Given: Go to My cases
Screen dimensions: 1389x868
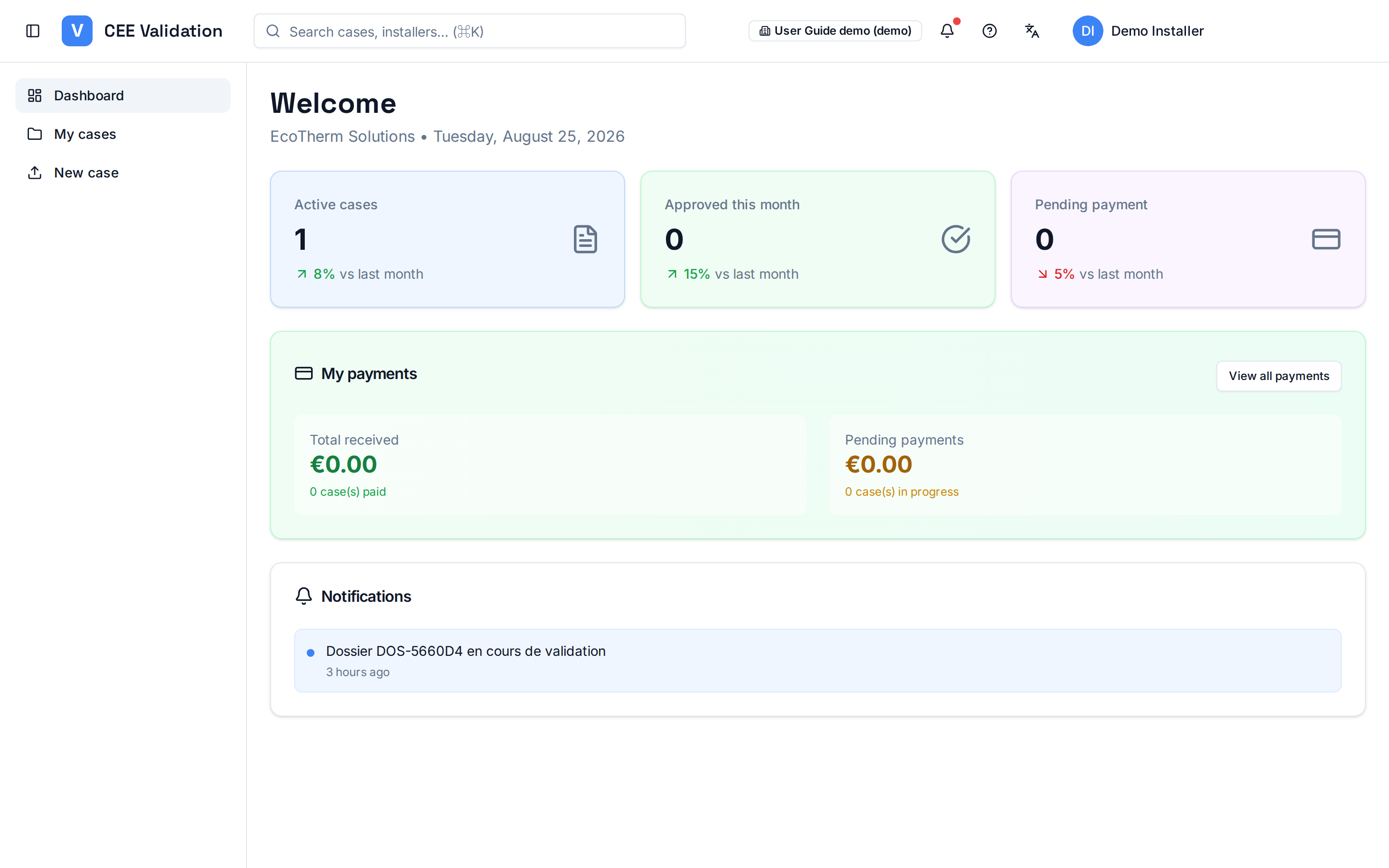Looking at the screenshot, I should click(x=123, y=134).
